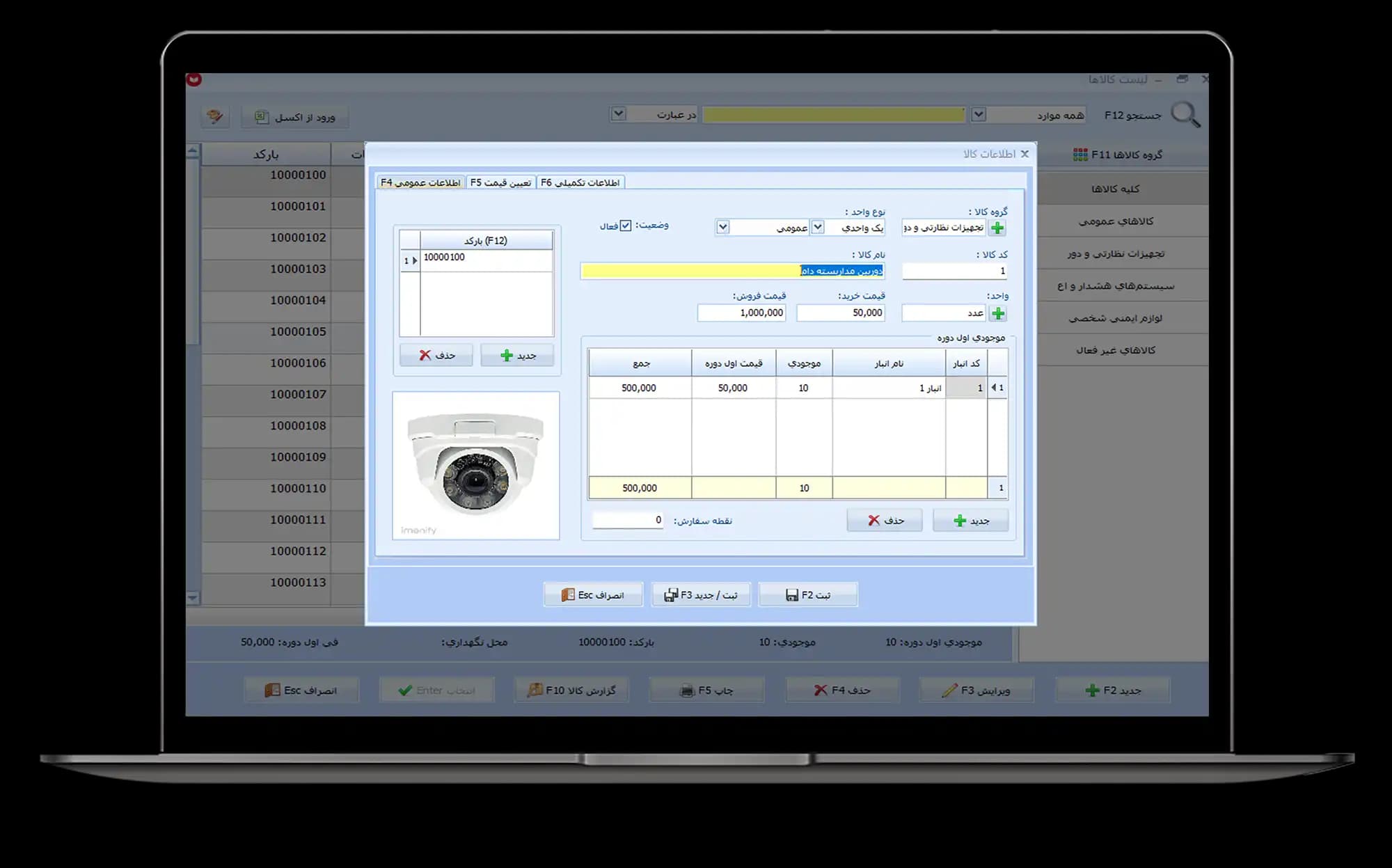
Task: Expand the general category dropdown
Action: 722,227
